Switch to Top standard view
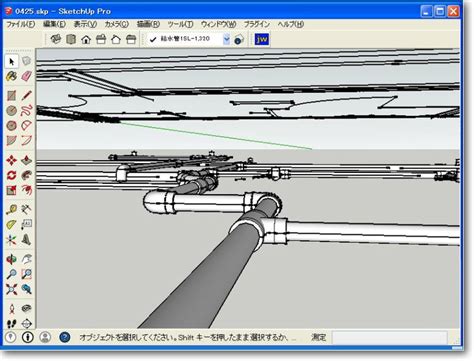The width and height of the screenshot is (474, 361). [x=71, y=39]
